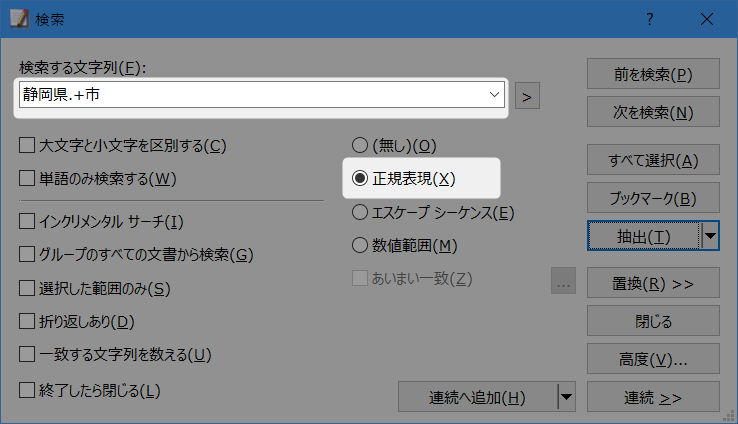Expand 置換(R) >> replace panel
Viewport: 738px width, 424px height.
click(x=653, y=283)
